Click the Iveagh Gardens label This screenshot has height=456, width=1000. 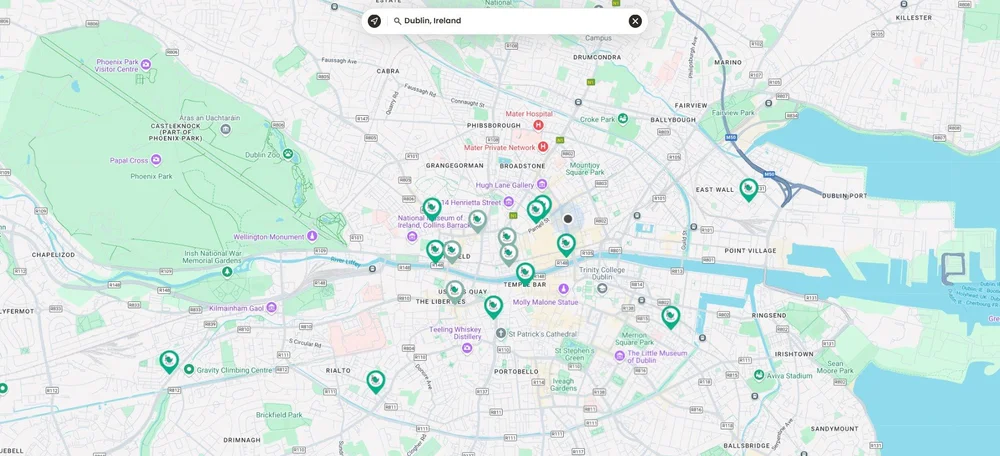pos(562,385)
